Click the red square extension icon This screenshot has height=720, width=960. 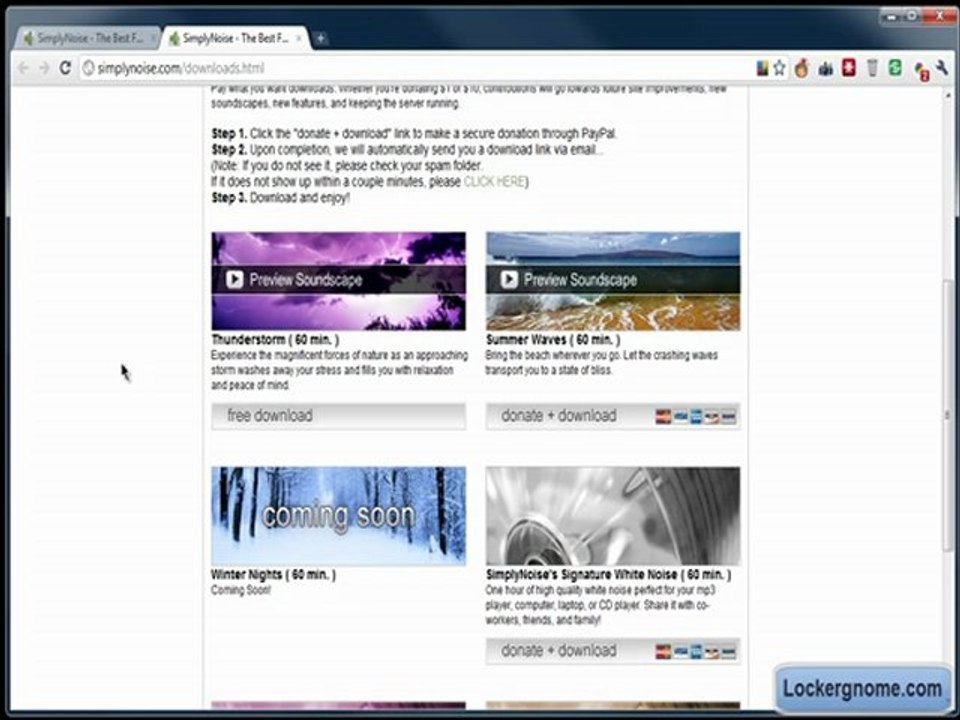(849, 67)
